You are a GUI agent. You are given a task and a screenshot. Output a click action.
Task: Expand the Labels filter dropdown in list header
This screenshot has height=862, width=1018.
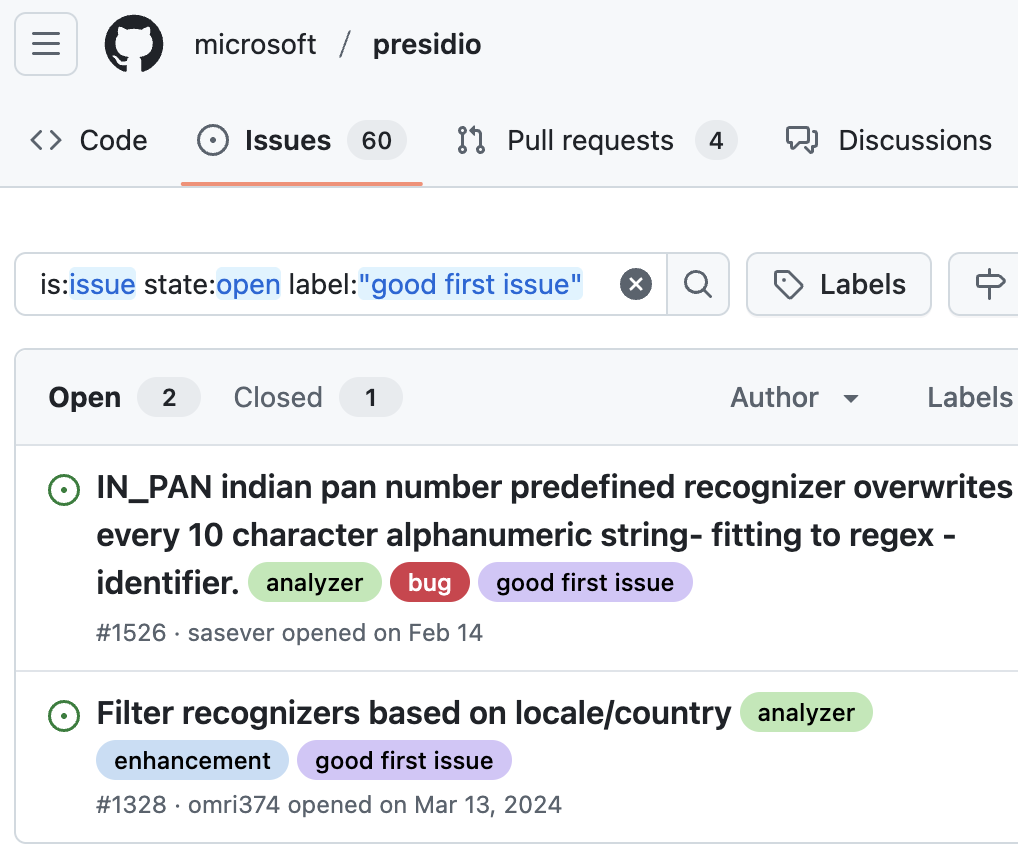coord(971,397)
